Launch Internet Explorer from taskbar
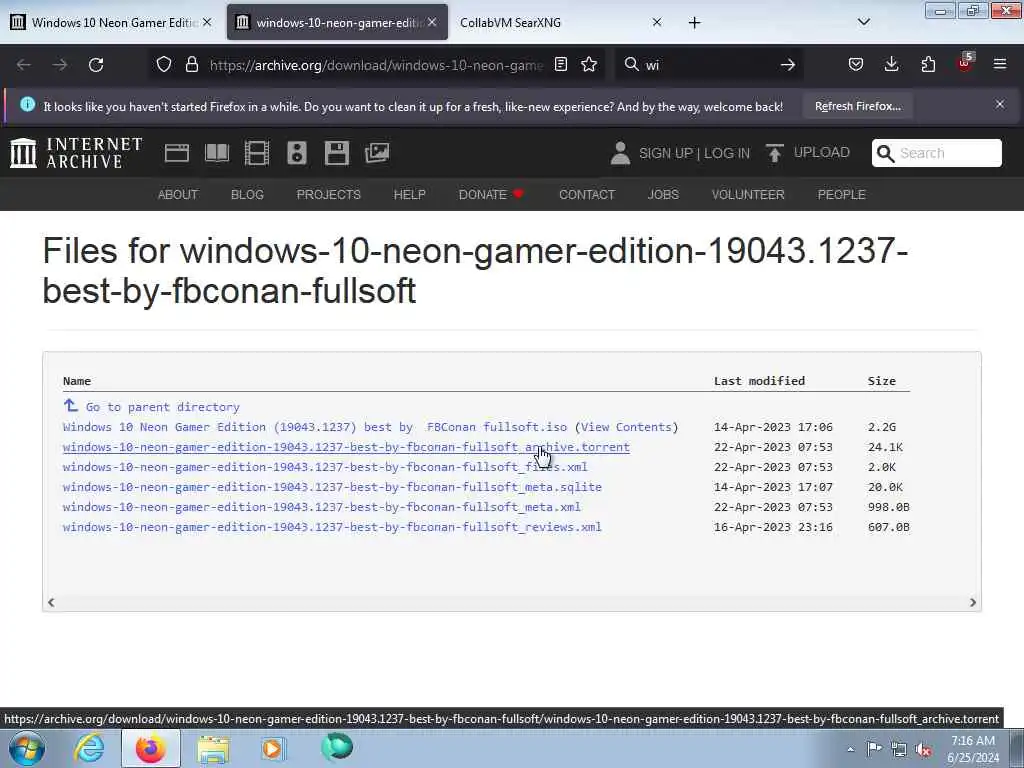 pos(88,748)
